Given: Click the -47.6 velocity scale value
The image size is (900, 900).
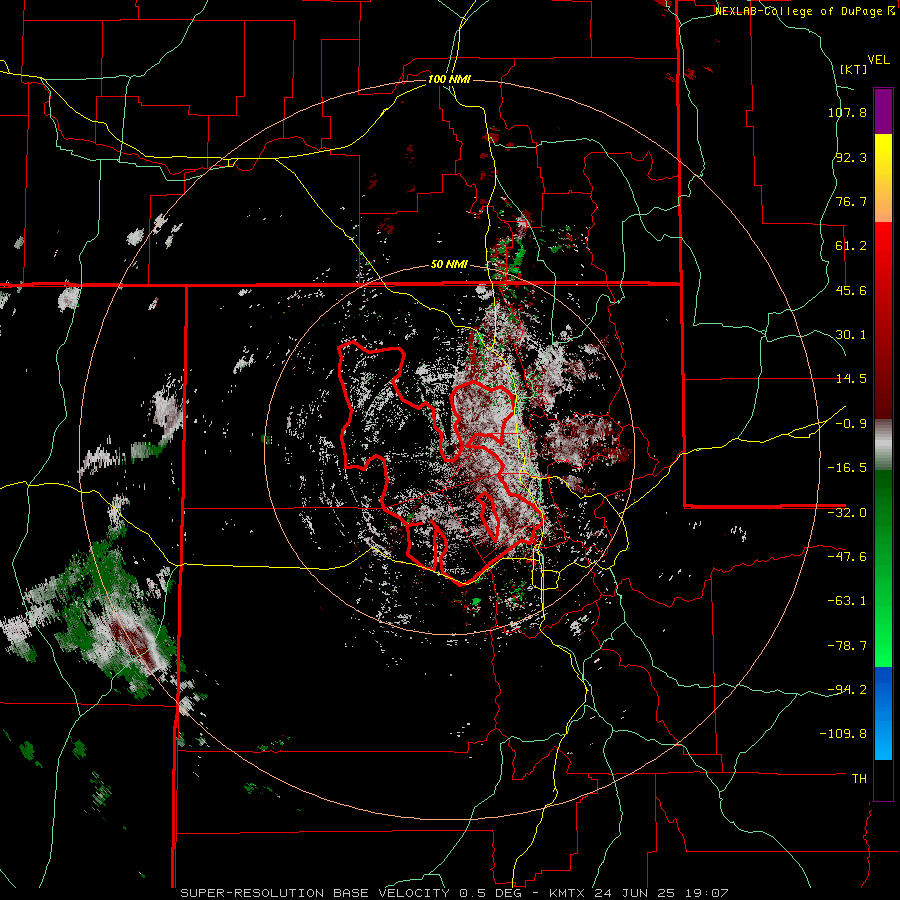Looking at the screenshot, I should click(x=847, y=557).
